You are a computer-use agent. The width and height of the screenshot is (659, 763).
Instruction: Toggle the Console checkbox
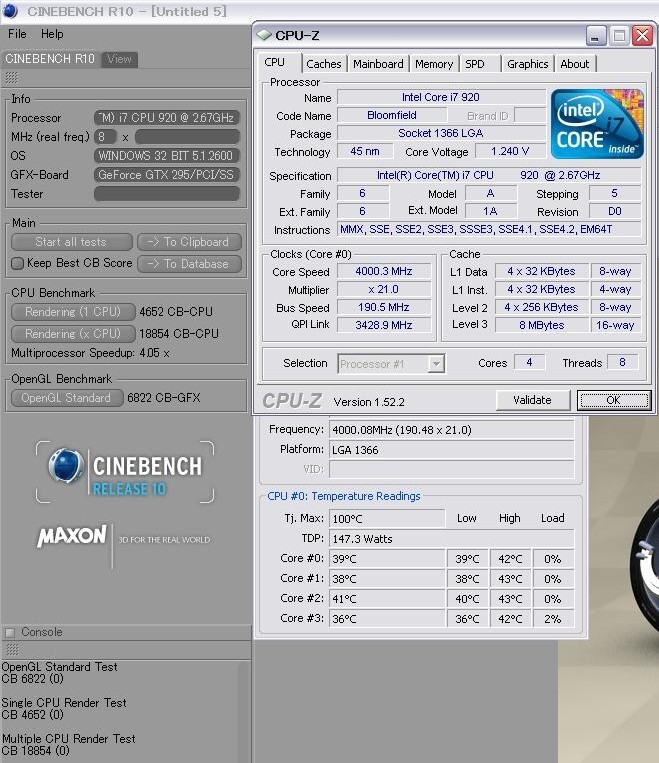(10, 632)
